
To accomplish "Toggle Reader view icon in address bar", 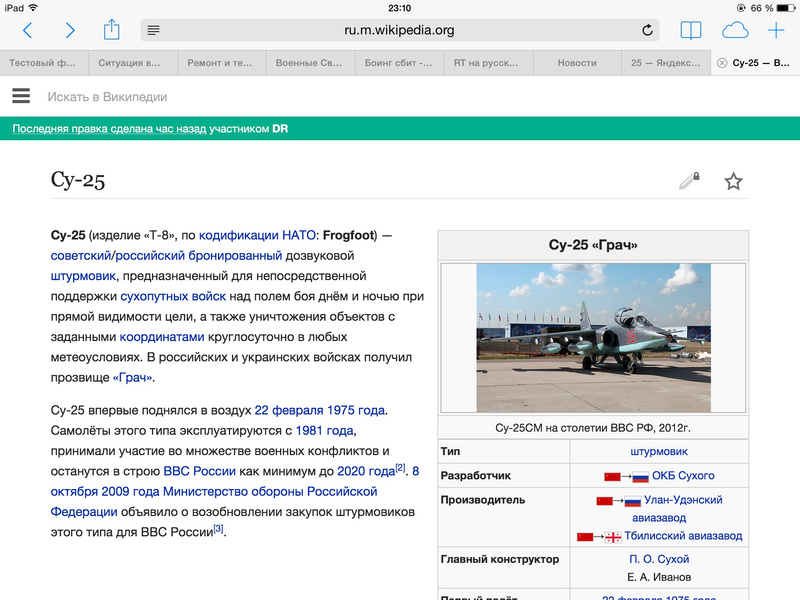I will pos(154,31).
